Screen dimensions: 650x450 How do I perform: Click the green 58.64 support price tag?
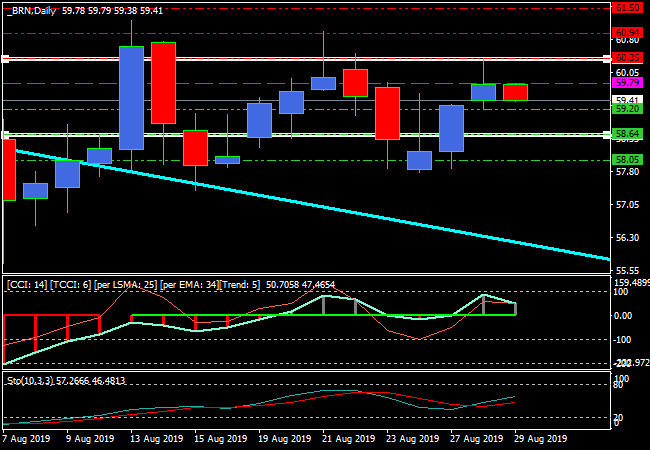point(627,133)
